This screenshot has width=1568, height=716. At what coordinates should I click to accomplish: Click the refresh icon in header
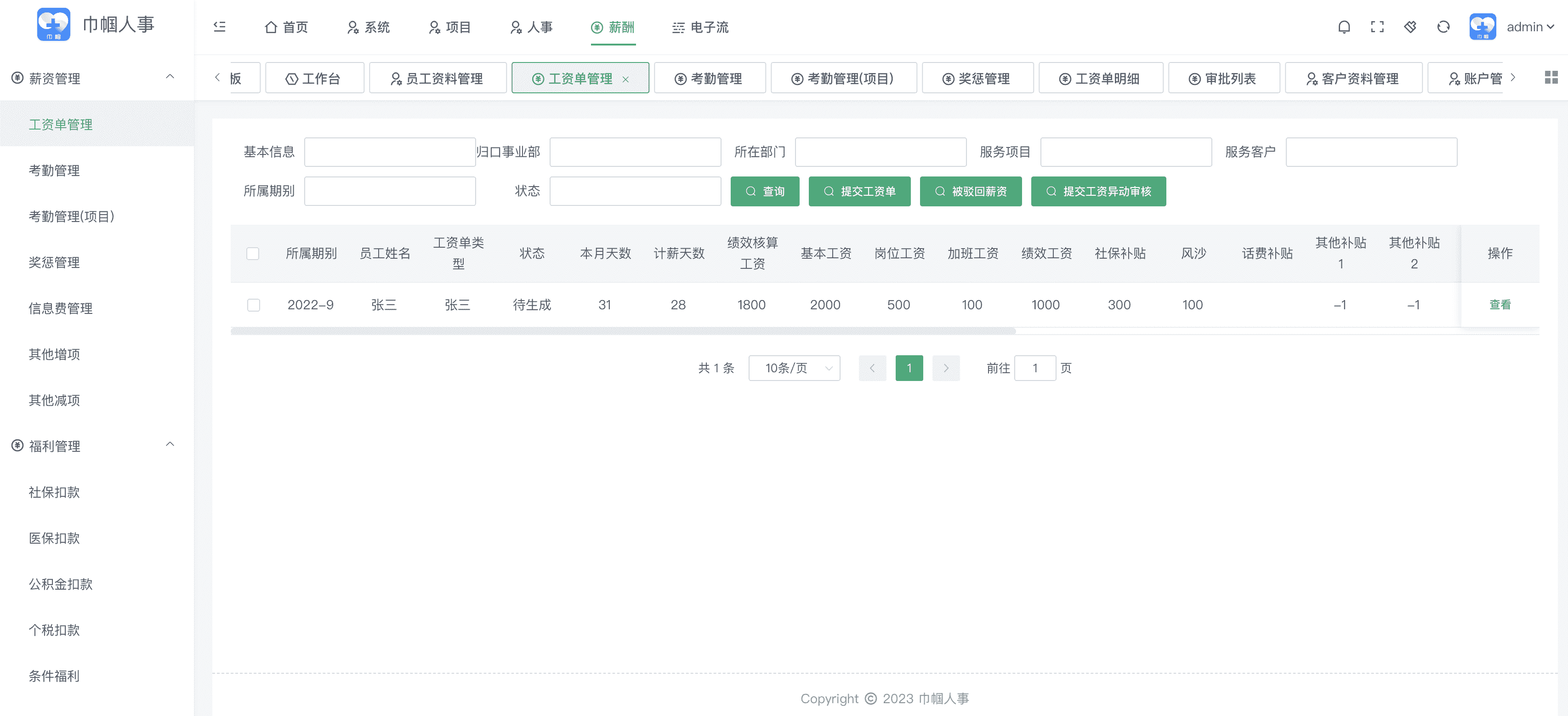pyautogui.click(x=1443, y=27)
